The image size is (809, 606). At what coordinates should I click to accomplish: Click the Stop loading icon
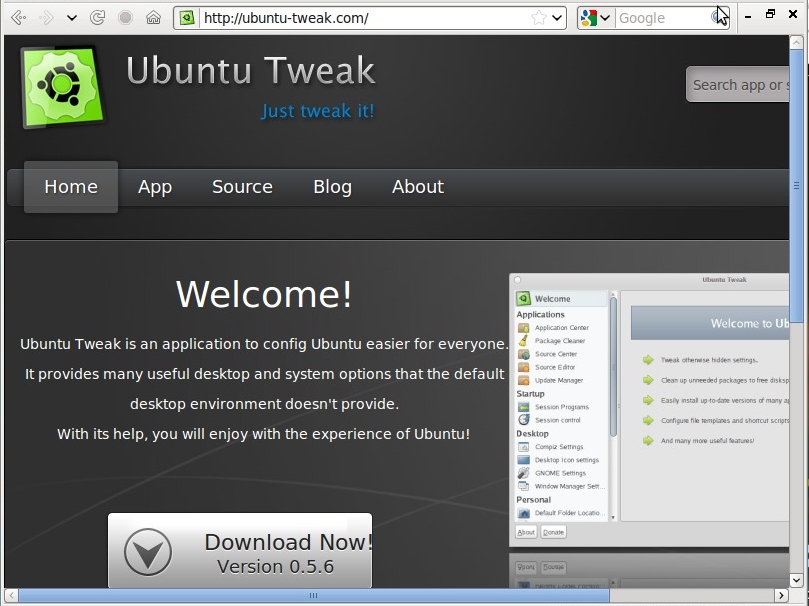[125, 18]
